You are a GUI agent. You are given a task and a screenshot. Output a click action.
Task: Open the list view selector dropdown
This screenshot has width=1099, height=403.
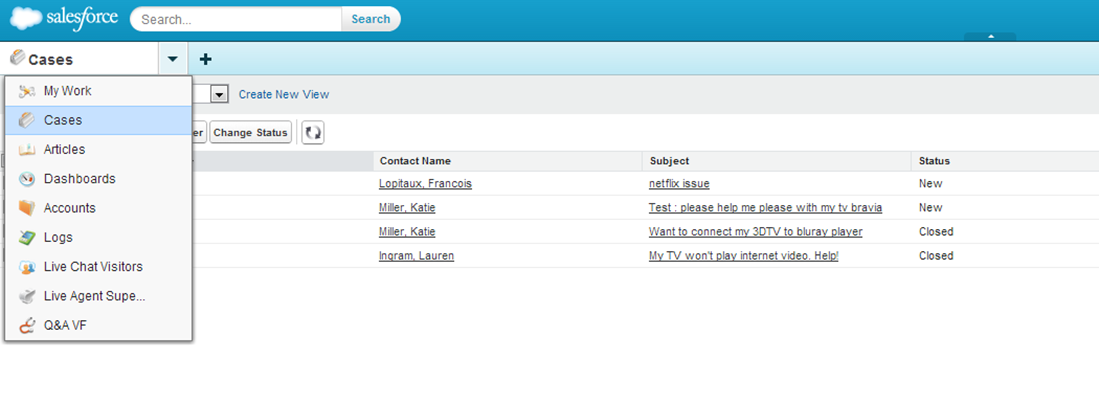tap(220, 94)
